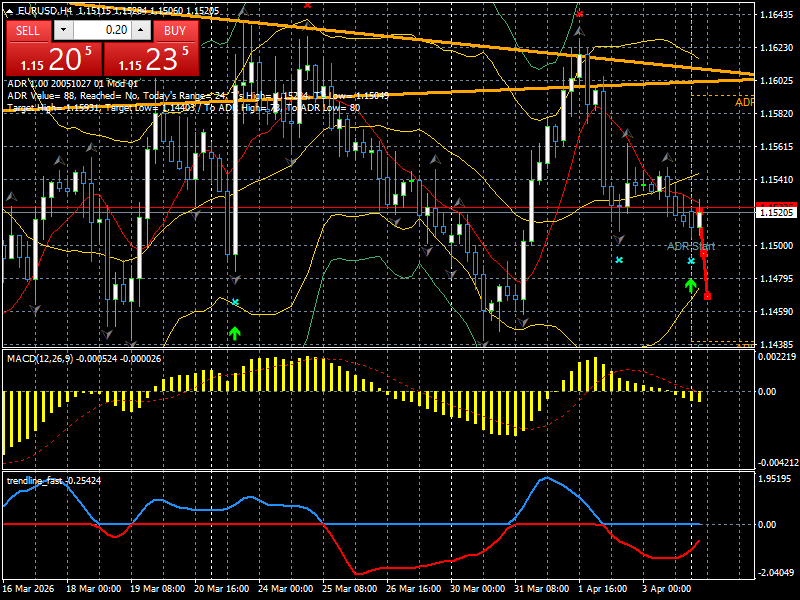Select the trendline_fast indicator label
Viewport: 800px width, 600px height.
(54, 481)
